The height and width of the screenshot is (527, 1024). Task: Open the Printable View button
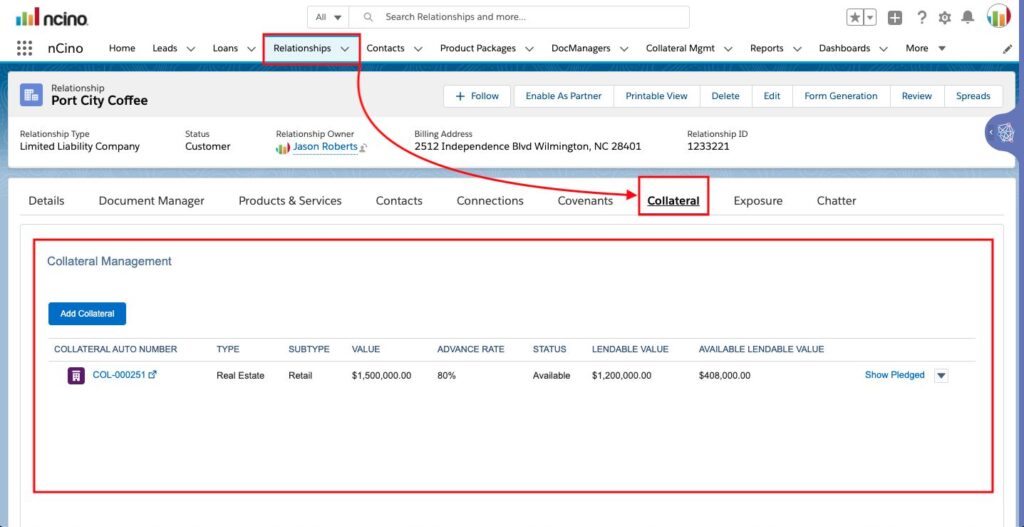[x=656, y=96]
